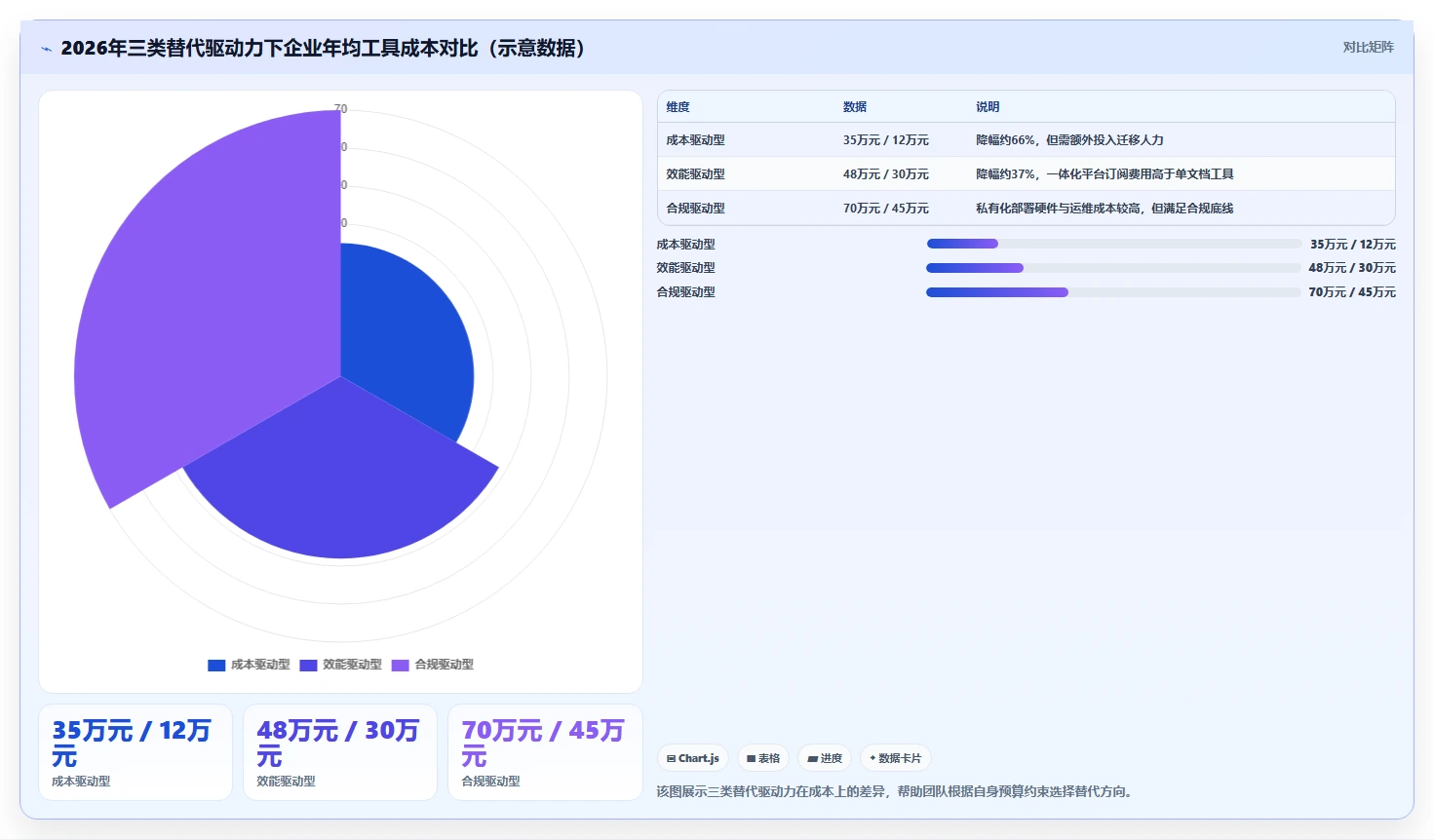The height and width of the screenshot is (840, 1434).
Task: Click the footer note starting 该图展示三类替代驱动力
Action: click(x=897, y=791)
